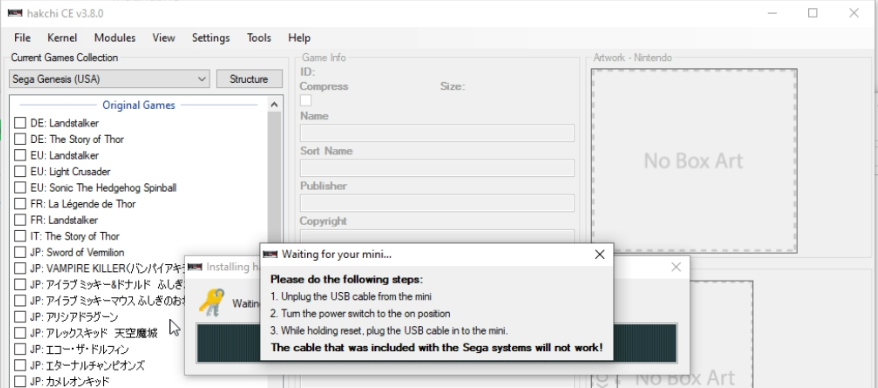The height and width of the screenshot is (388, 878).
Task: Click the Name input field
Action: [437, 133]
